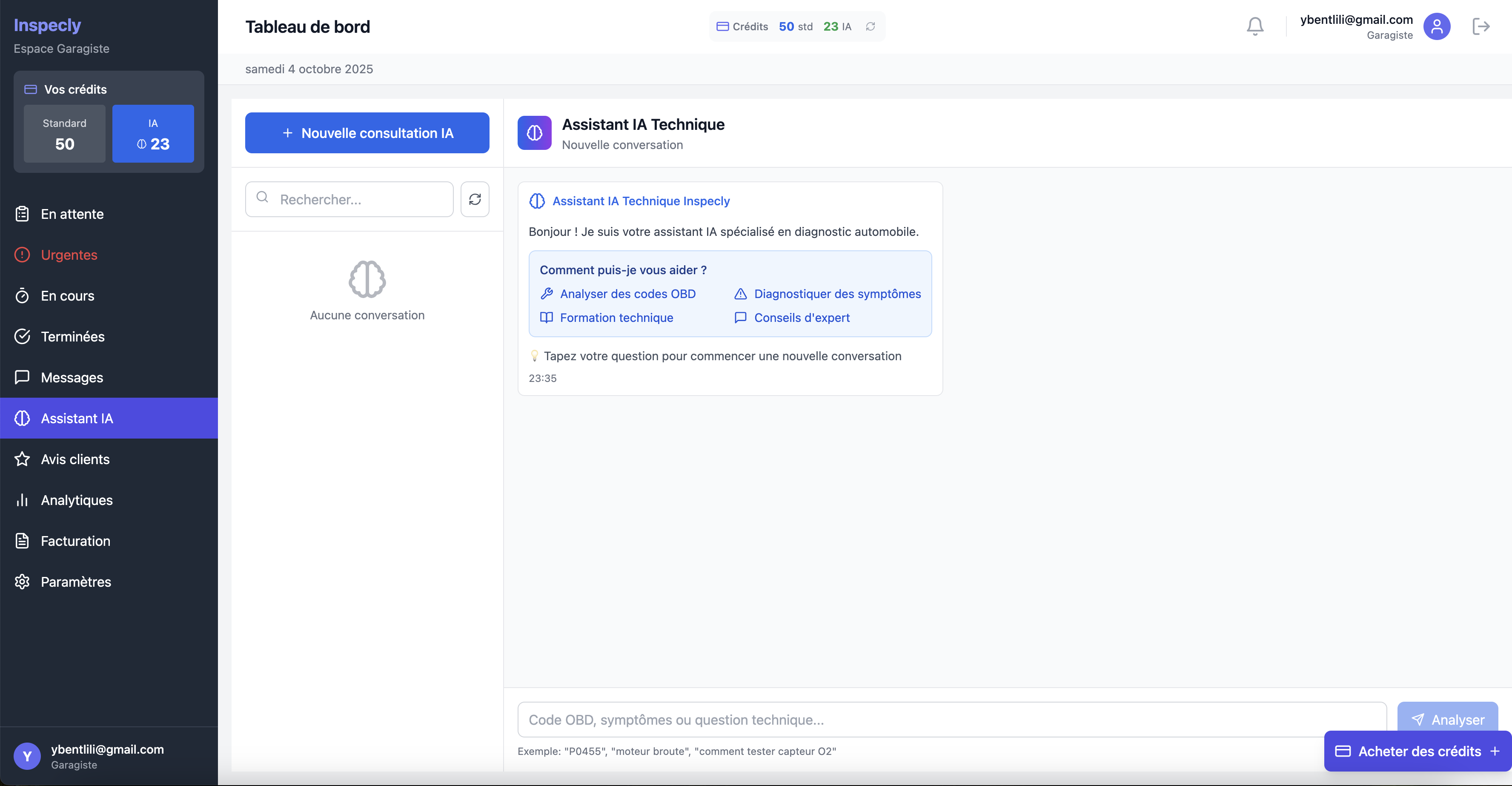Click the Y avatar in sidebar footer
This screenshot has height=786, width=1512.
27,756
